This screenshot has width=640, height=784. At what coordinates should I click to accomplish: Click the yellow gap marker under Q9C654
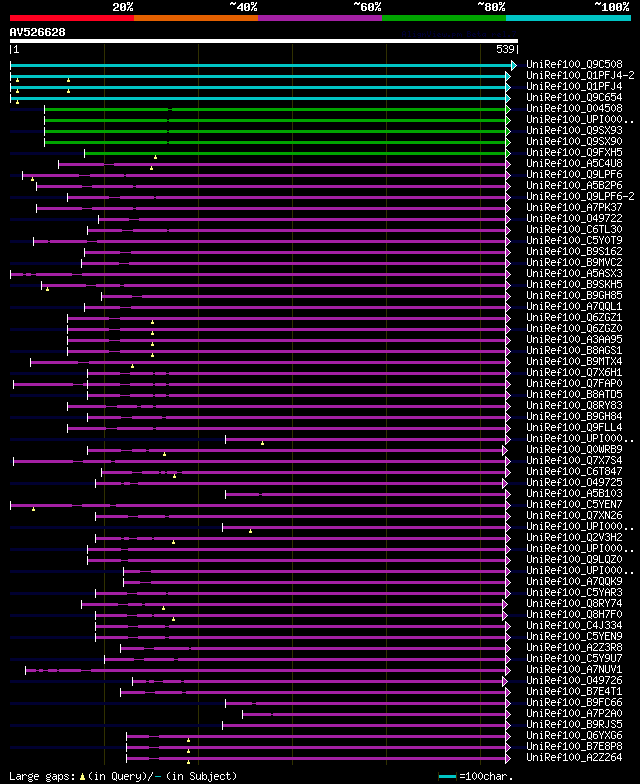(18, 102)
